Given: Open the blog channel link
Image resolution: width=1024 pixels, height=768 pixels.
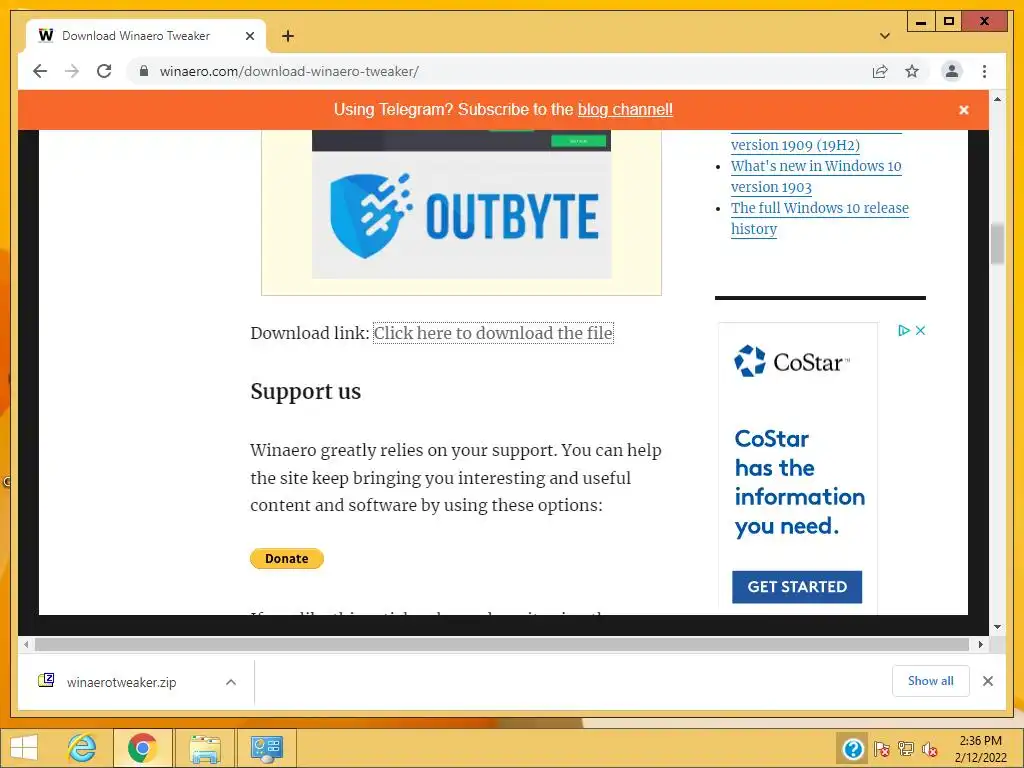Looking at the screenshot, I should pyautogui.click(x=625, y=110).
